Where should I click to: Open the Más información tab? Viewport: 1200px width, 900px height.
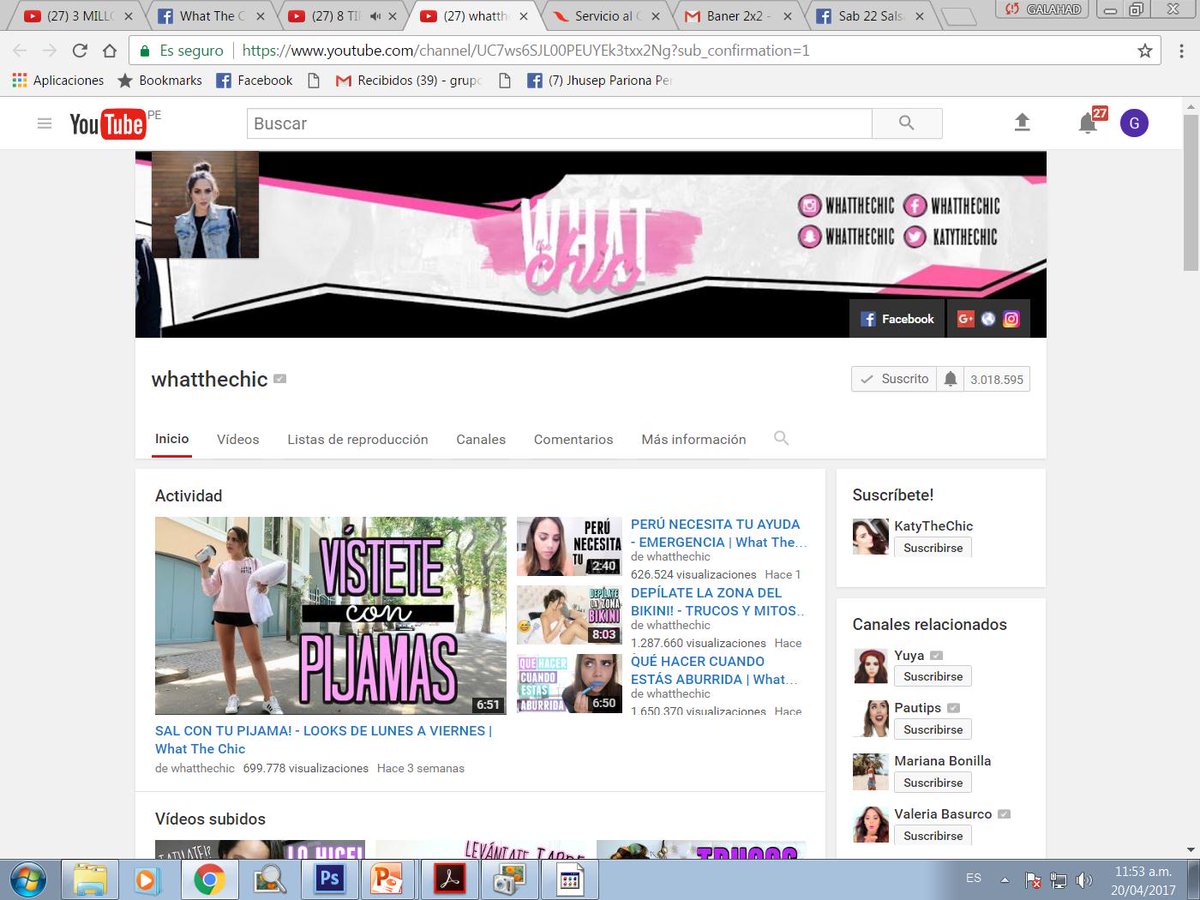tap(694, 439)
